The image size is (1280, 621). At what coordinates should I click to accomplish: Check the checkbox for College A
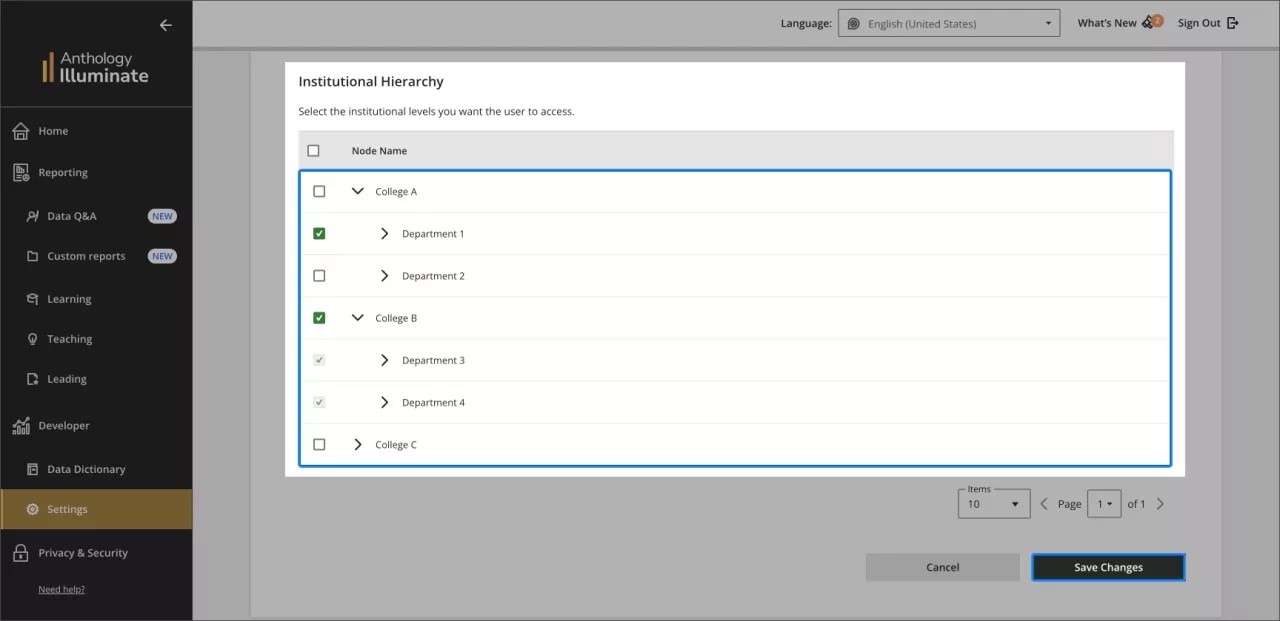tap(319, 190)
